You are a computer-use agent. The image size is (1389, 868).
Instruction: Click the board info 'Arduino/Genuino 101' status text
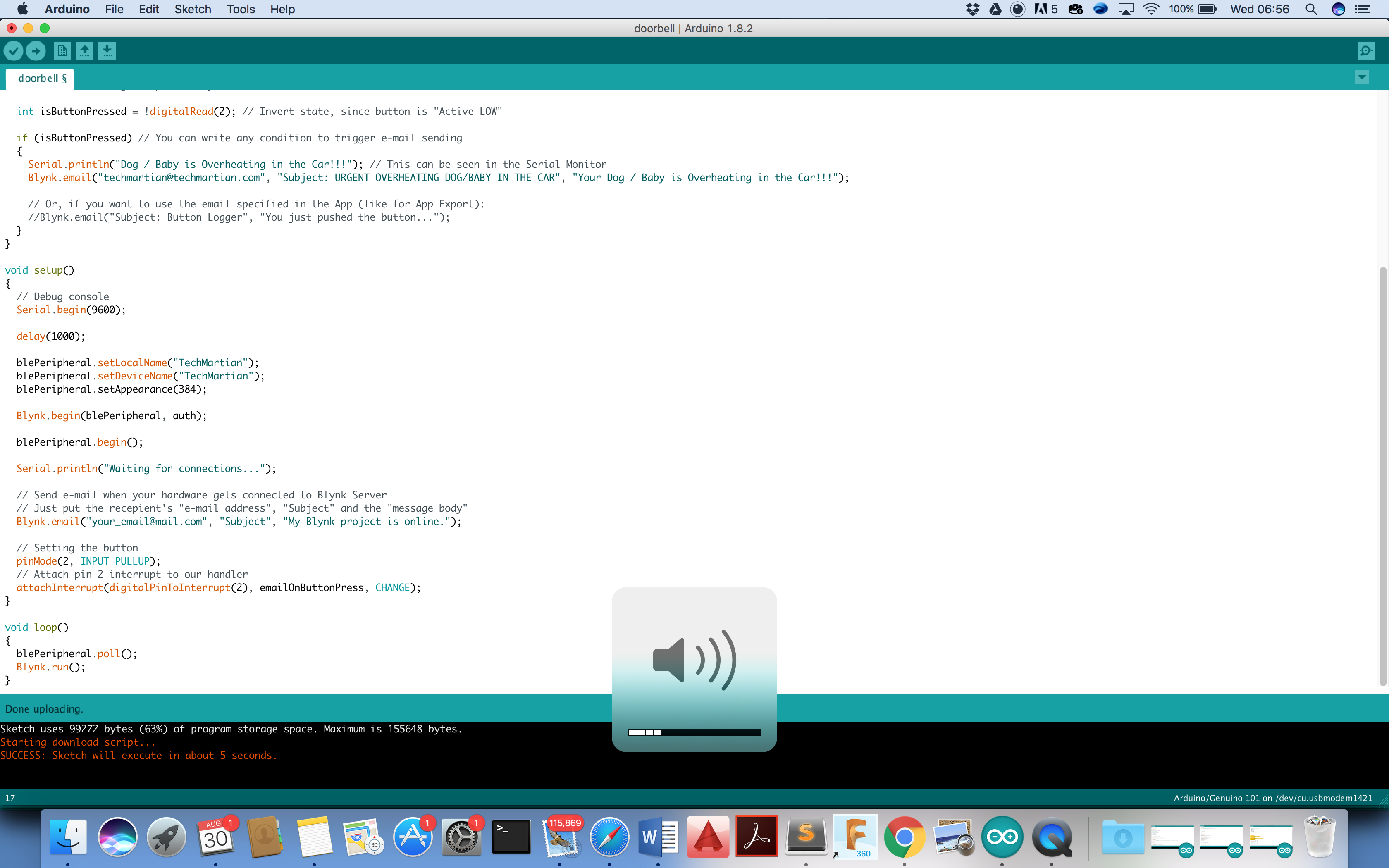tap(1272, 798)
